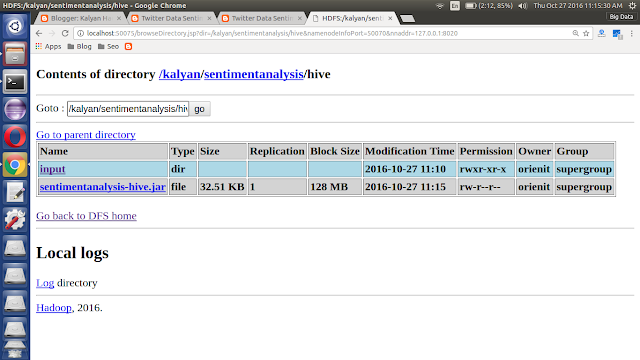
Task: Close the HDFS:/kalyan tab
Action: (390, 18)
